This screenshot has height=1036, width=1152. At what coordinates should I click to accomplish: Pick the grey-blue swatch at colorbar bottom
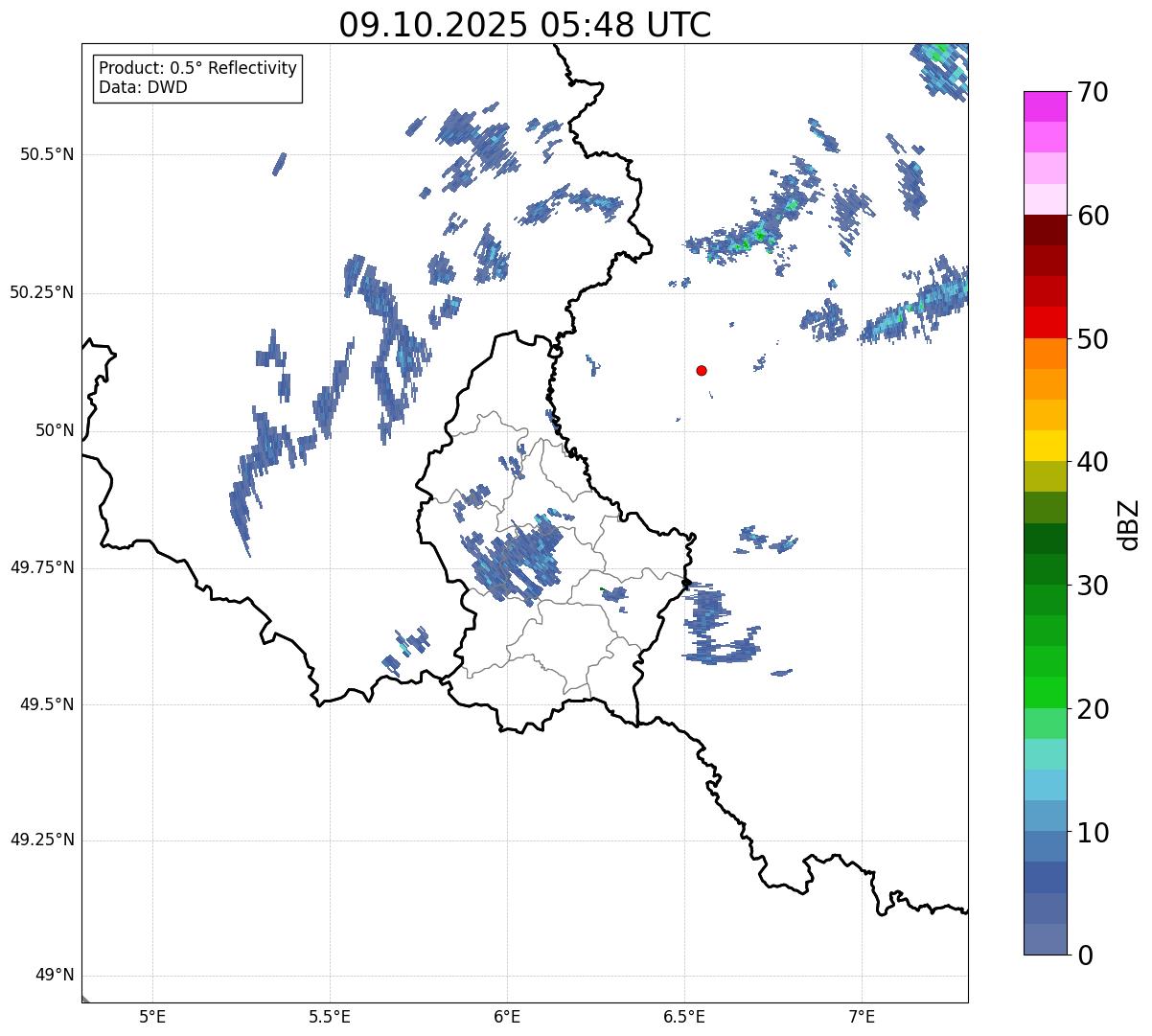point(1046,939)
